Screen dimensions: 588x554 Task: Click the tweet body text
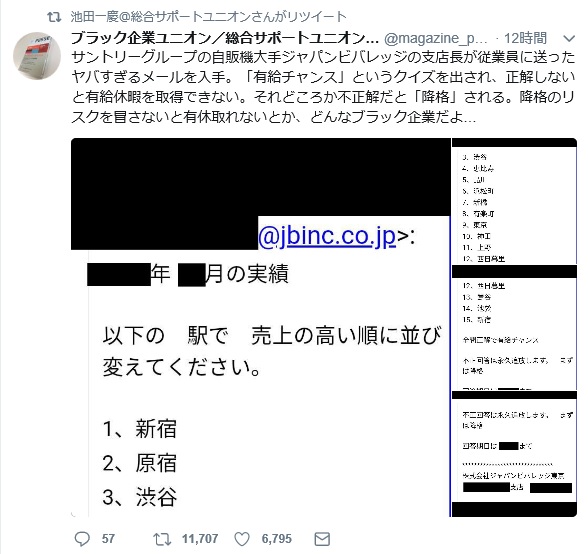[x=323, y=87]
